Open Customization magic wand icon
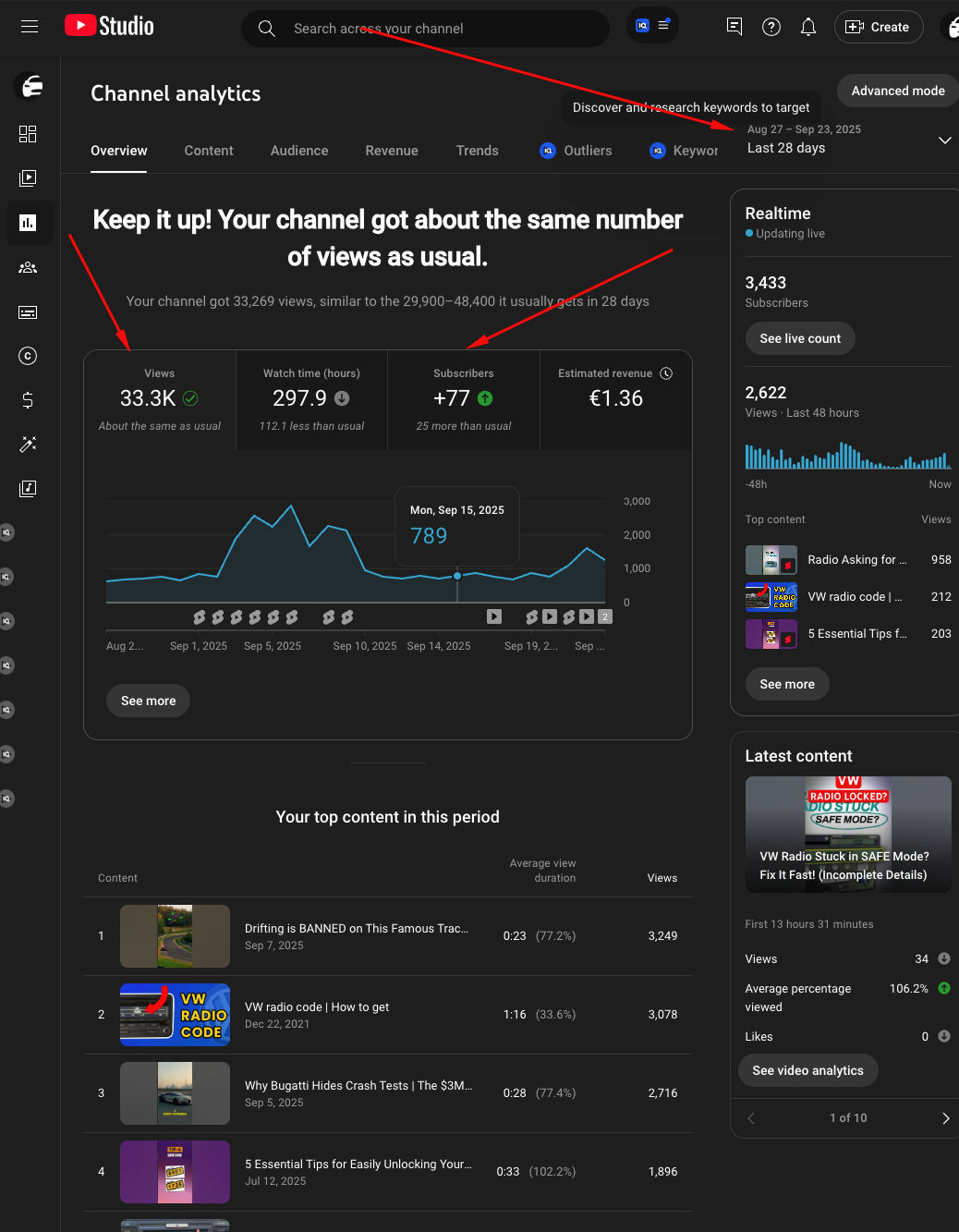This screenshot has width=959, height=1232. coord(28,445)
